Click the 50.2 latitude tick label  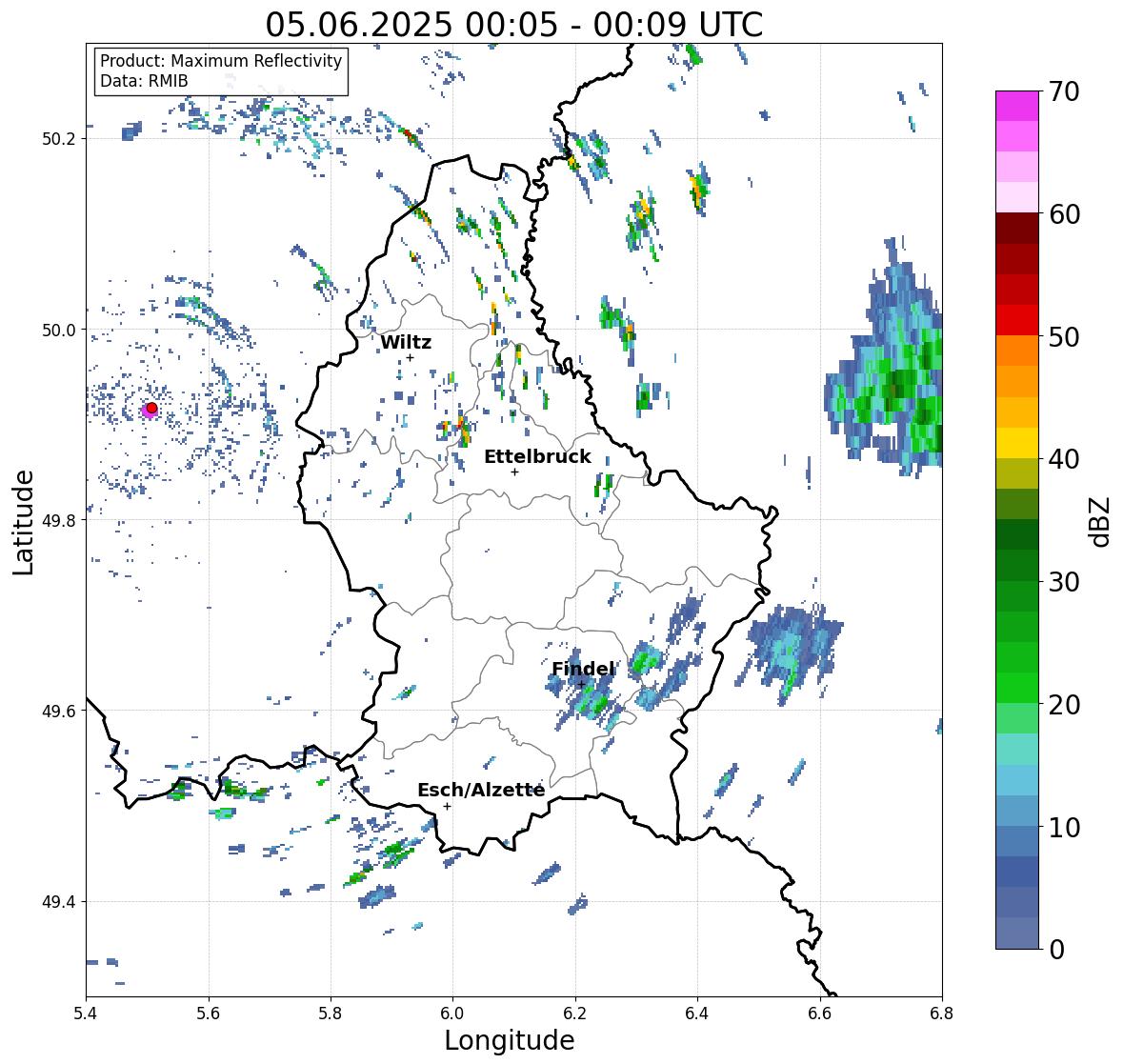(x=59, y=139)
